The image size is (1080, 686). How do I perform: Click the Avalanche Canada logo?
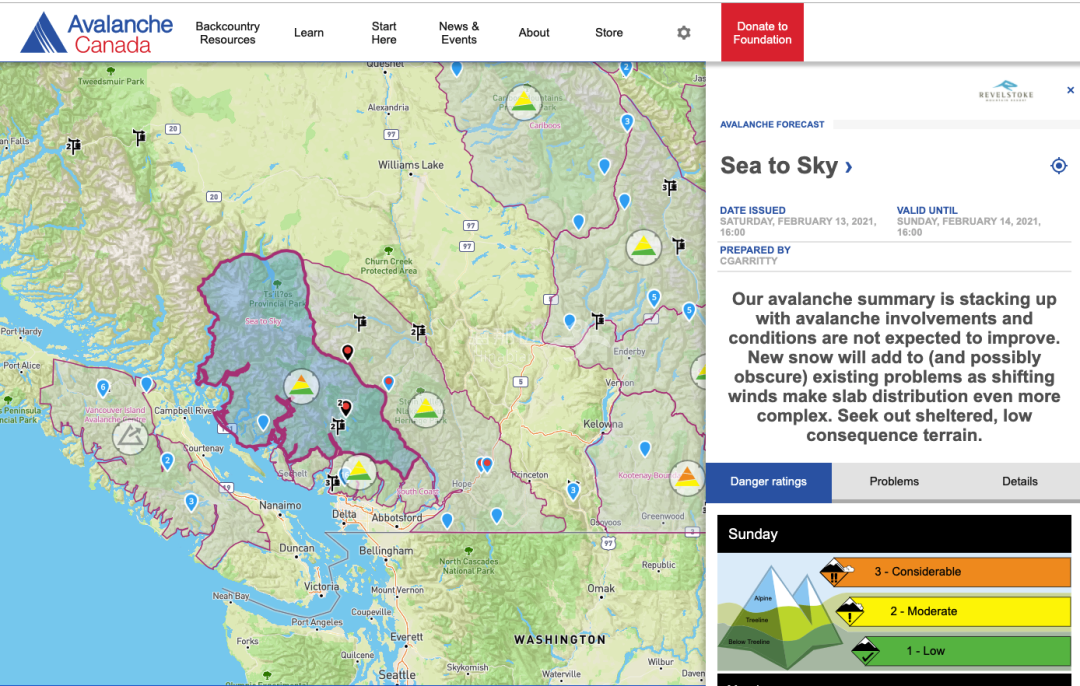[x=96, y=32]
